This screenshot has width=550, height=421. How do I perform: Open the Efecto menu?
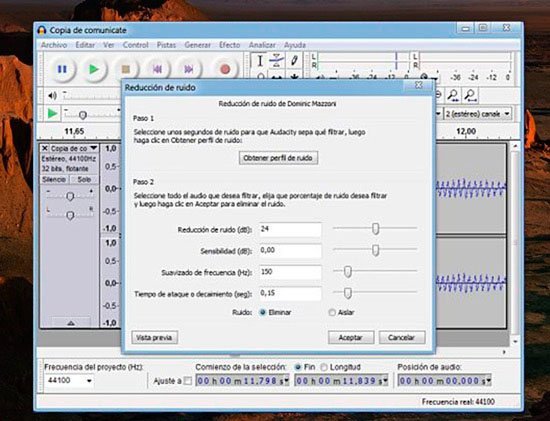230,45
